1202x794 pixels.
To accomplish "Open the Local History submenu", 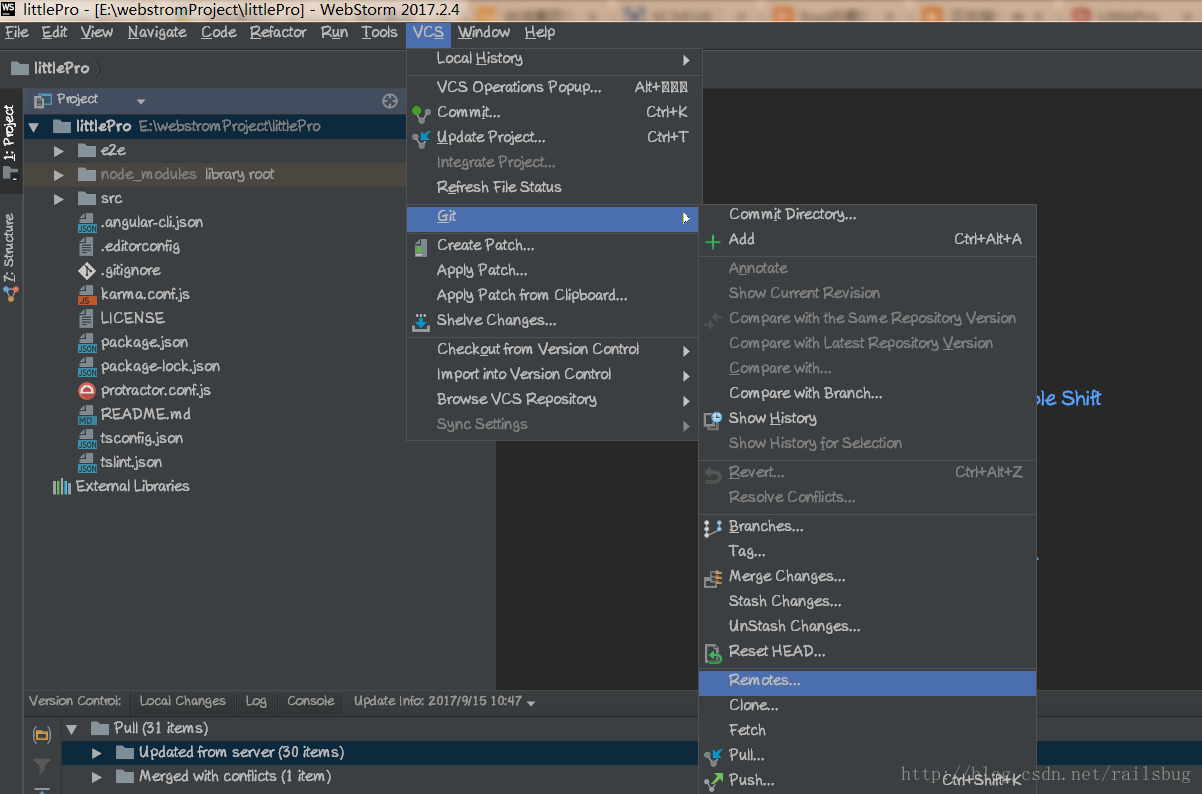I will coord(553,59).
